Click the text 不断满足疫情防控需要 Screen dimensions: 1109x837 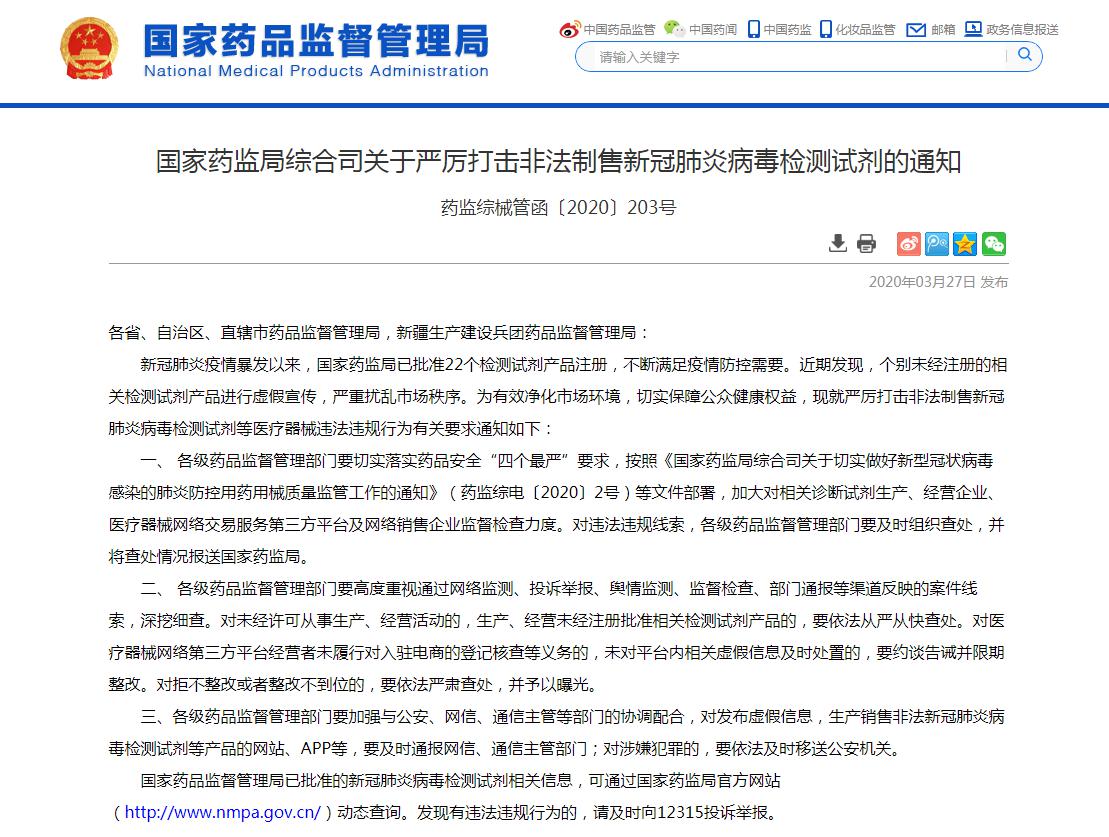(703, 364)
